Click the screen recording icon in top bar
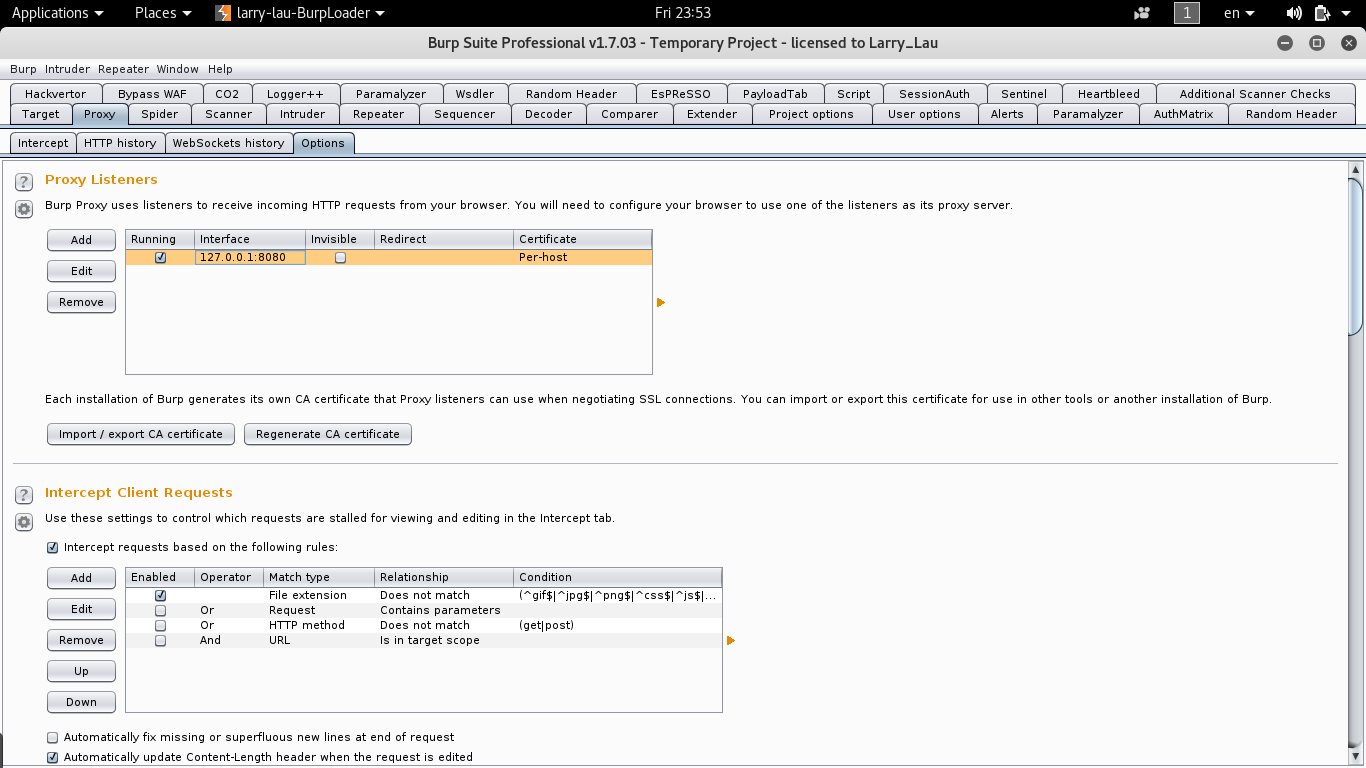Screen dimensions: 1366x768 (1142, 13)
